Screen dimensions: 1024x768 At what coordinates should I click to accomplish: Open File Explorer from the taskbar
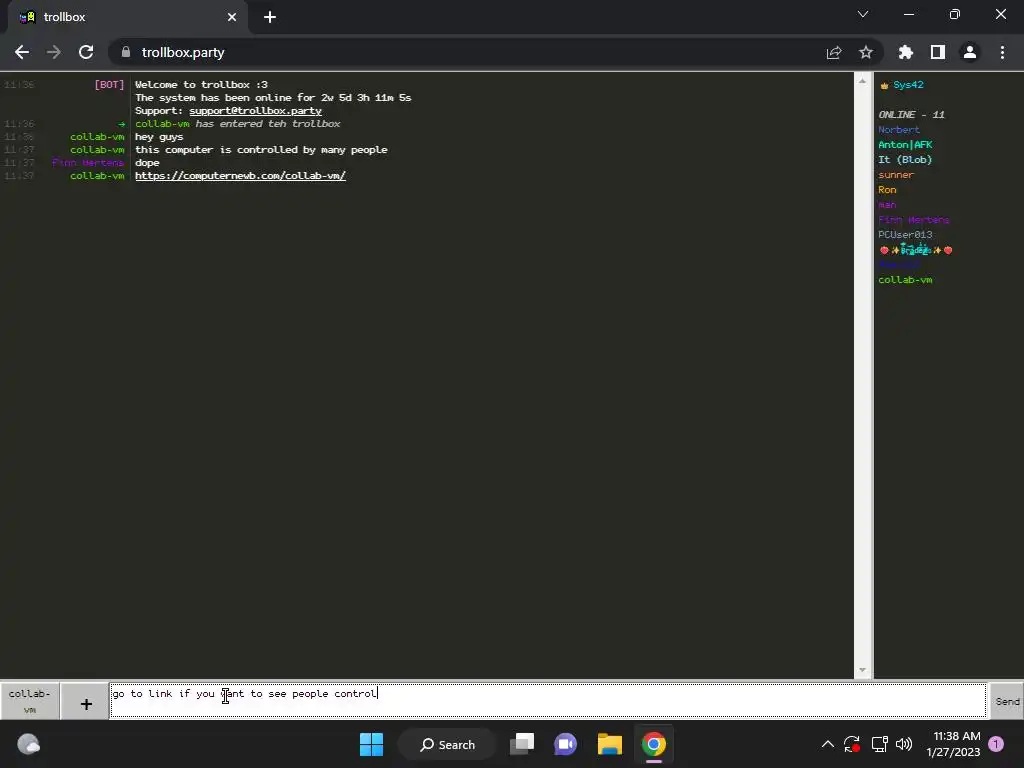[609, 744]
